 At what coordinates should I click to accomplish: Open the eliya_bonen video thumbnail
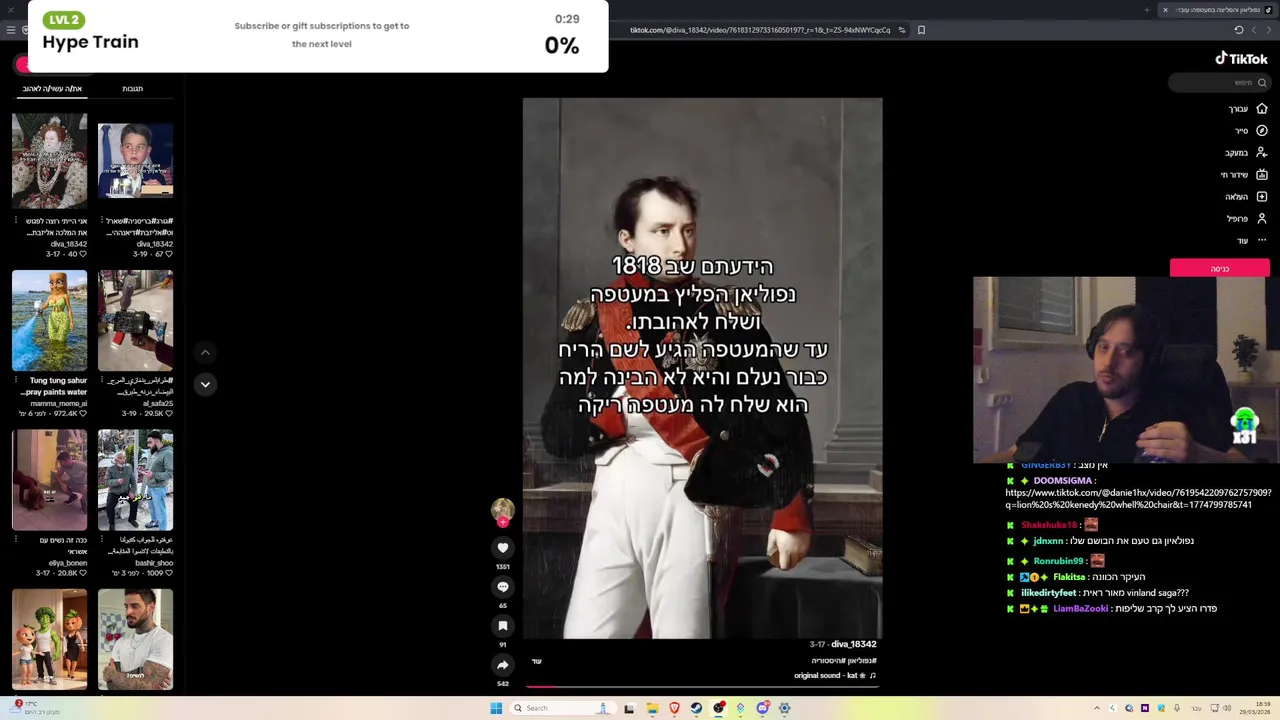[49, 480]
